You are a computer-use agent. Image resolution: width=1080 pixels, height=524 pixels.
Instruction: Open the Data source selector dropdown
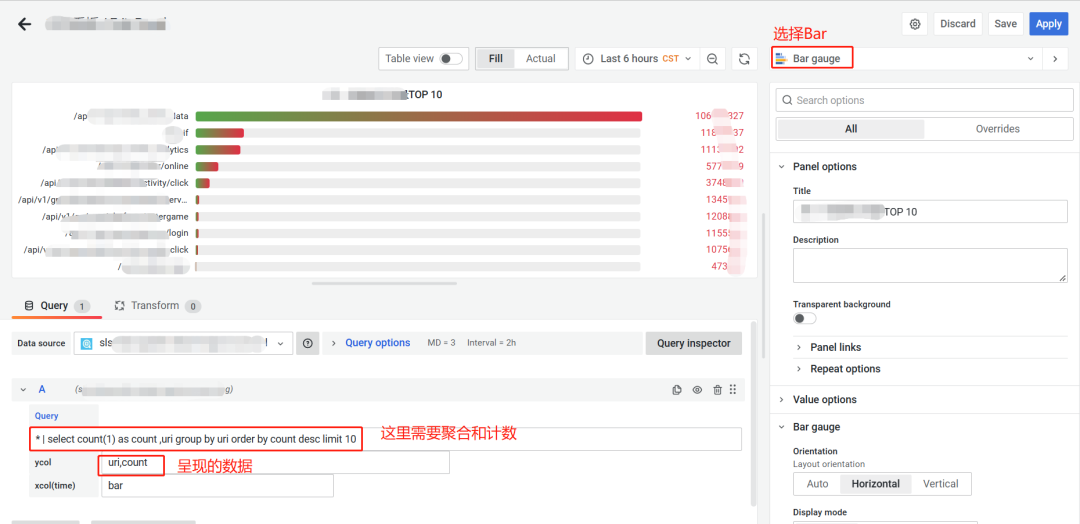(x=183, y=343)
